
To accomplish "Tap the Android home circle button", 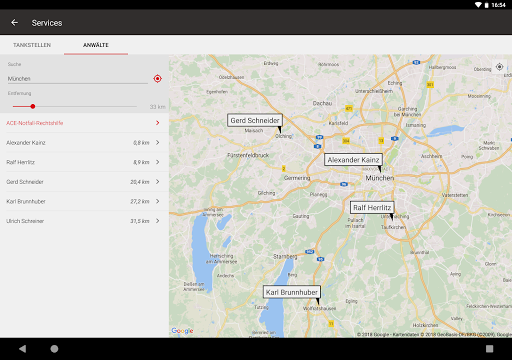I will tap(54, 349).
